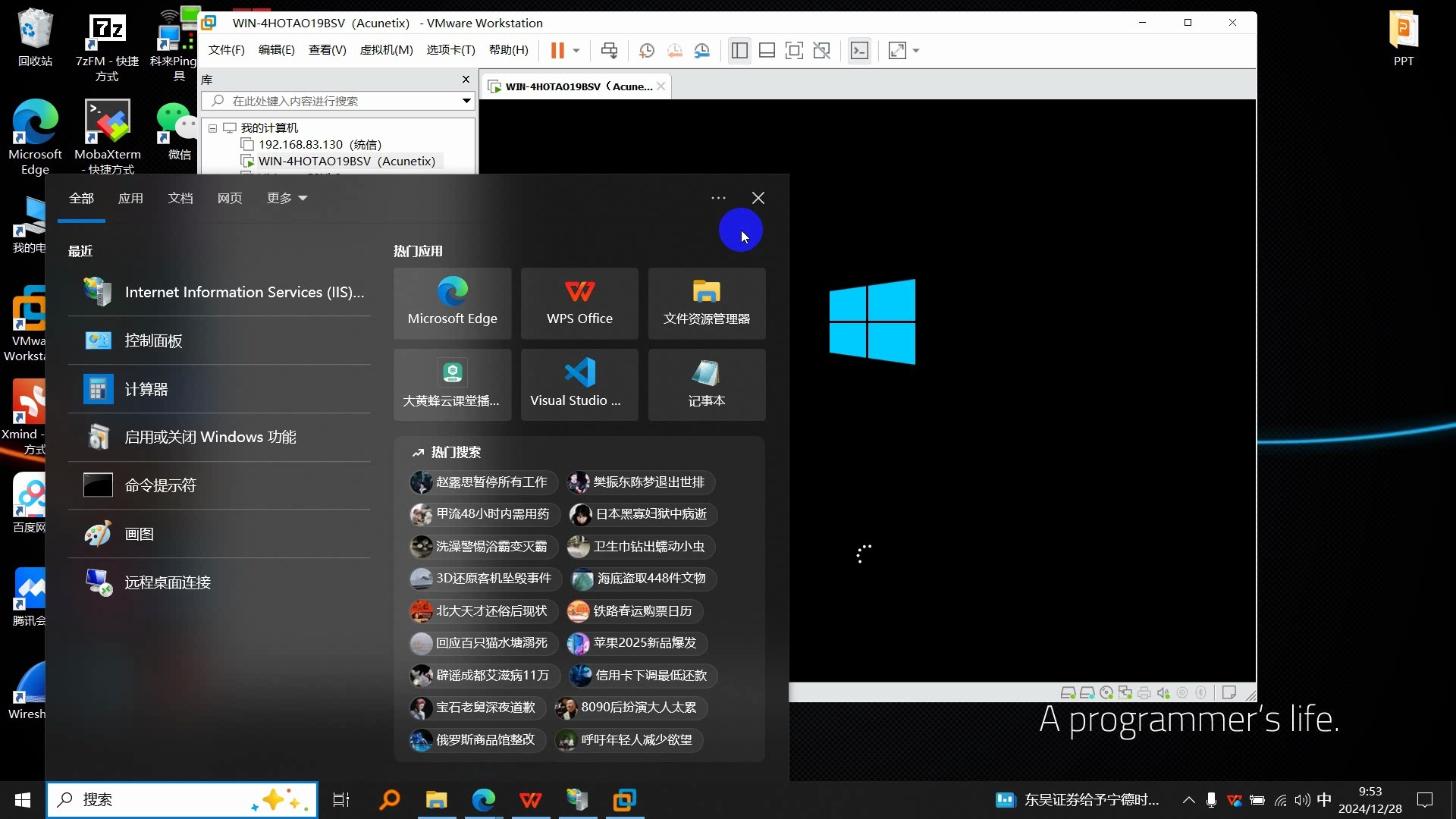Open the three-dot options in search panel
Viewport: 1456px width, 819px height.
click(x=718, y=198)
